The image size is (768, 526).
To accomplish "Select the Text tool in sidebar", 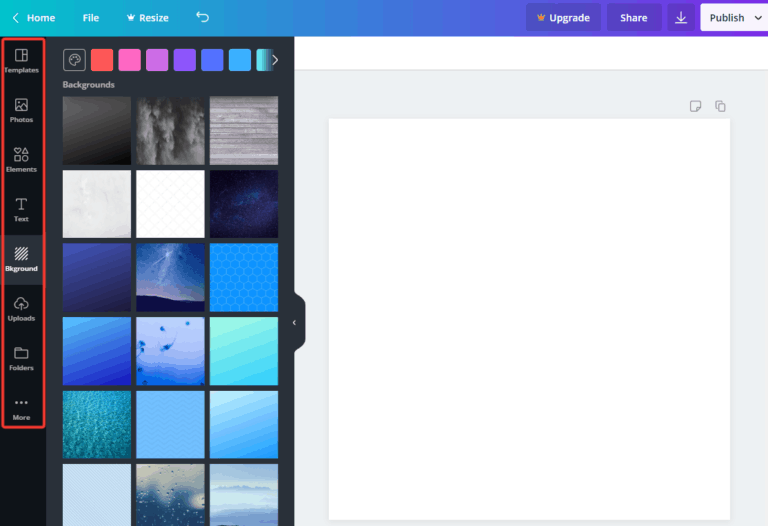I will [21, 209].
